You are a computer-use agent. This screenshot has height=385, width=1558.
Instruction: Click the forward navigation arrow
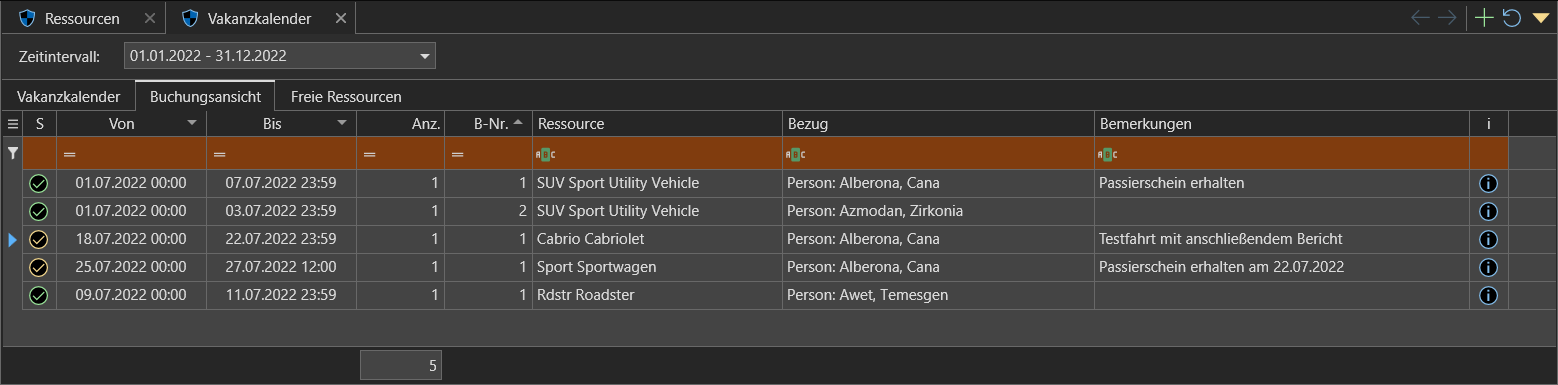pyautogui.click(x=1446, y=18)
